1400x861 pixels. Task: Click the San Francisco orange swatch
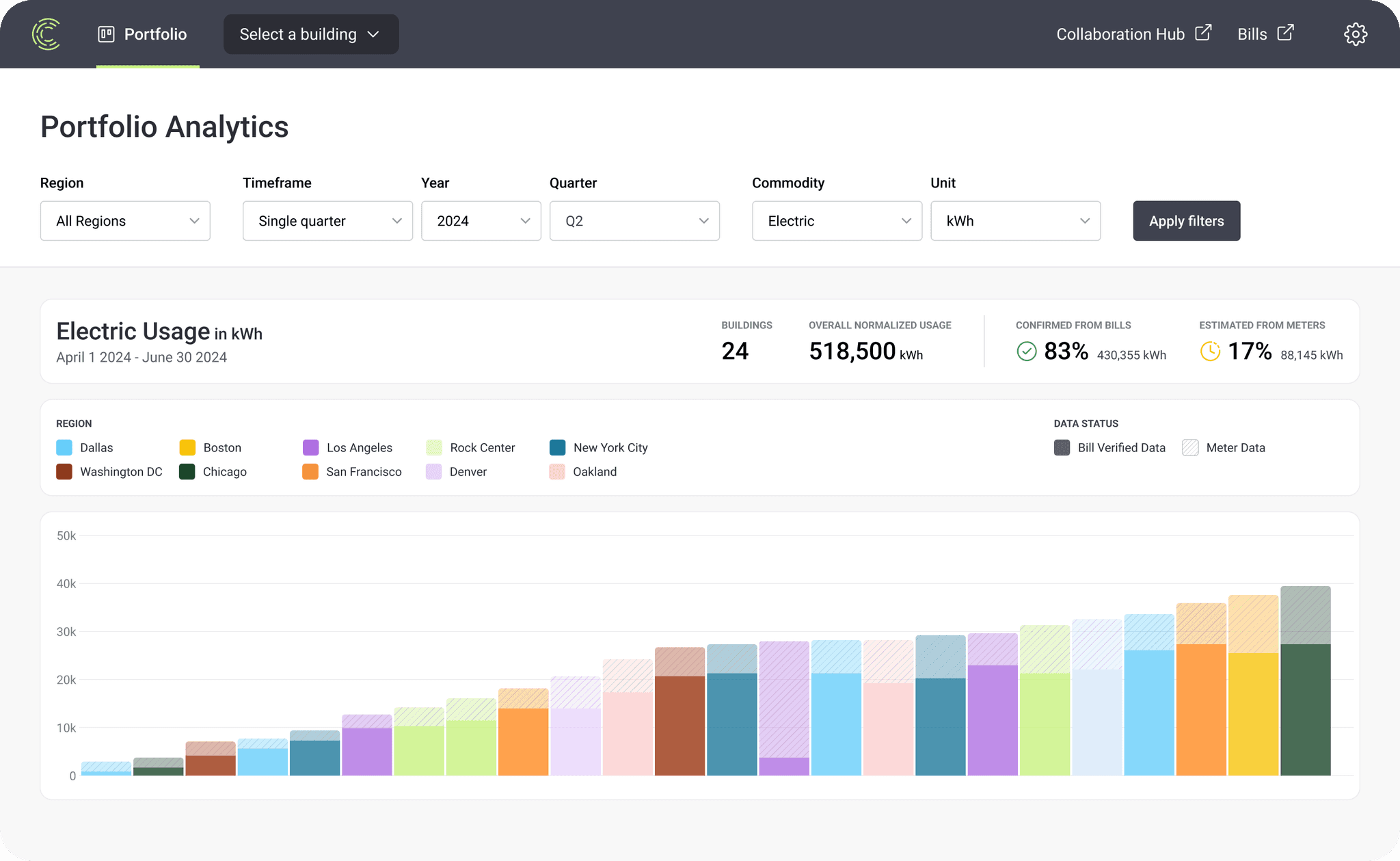[x=310, y=472]
